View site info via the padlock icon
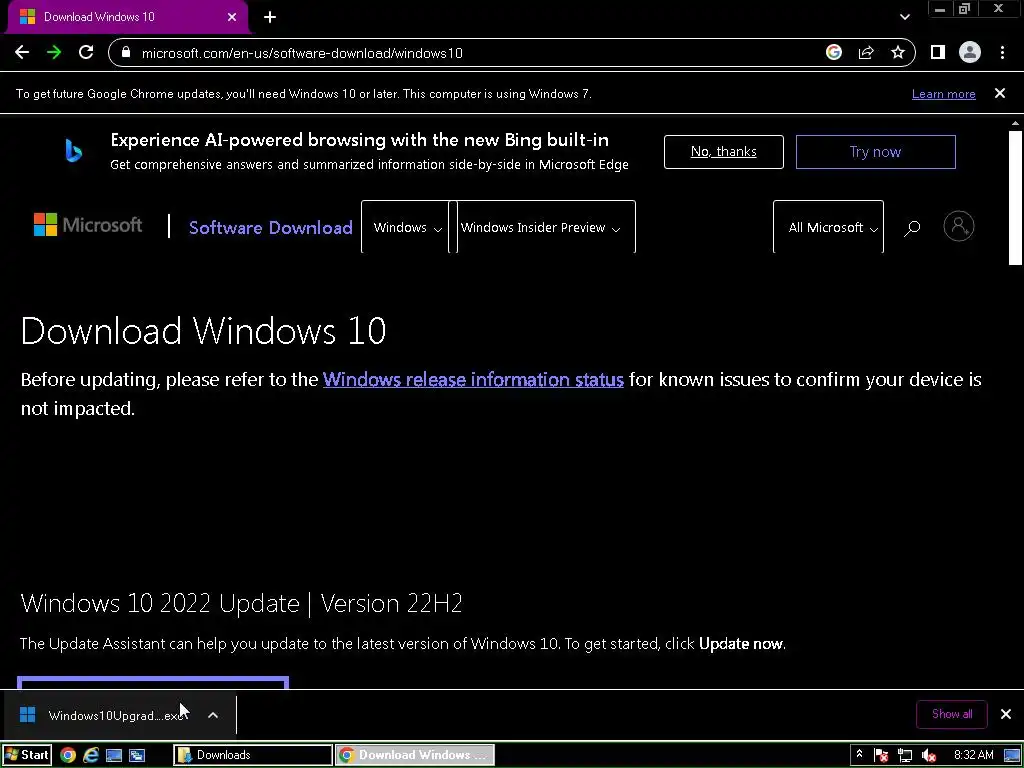 click(127, 53)
